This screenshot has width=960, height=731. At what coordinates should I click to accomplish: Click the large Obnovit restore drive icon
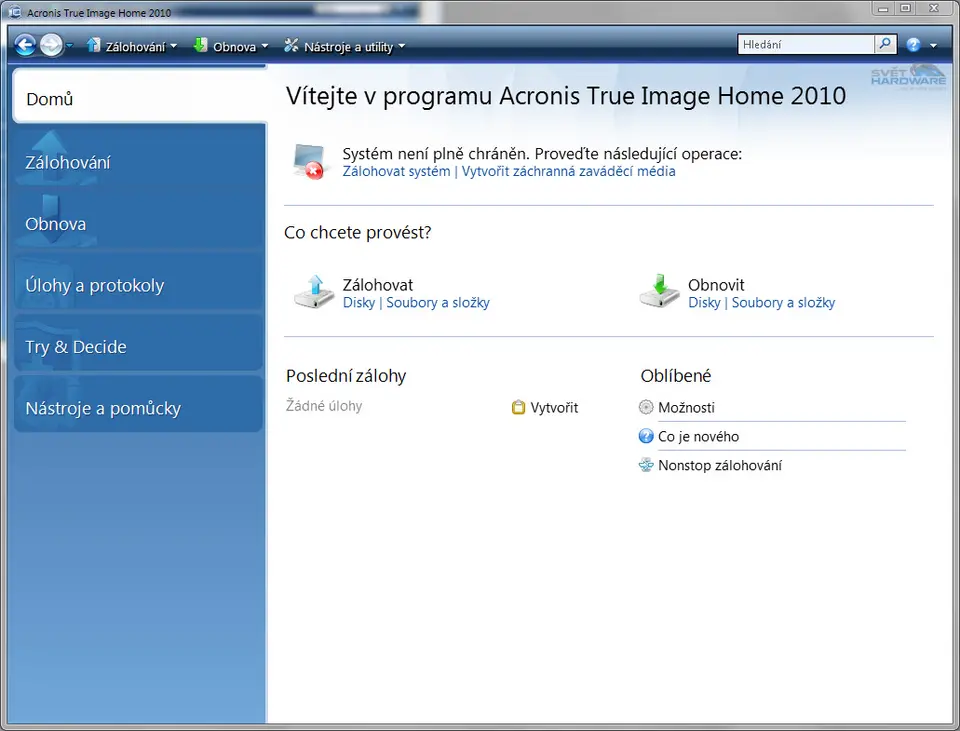659,291
